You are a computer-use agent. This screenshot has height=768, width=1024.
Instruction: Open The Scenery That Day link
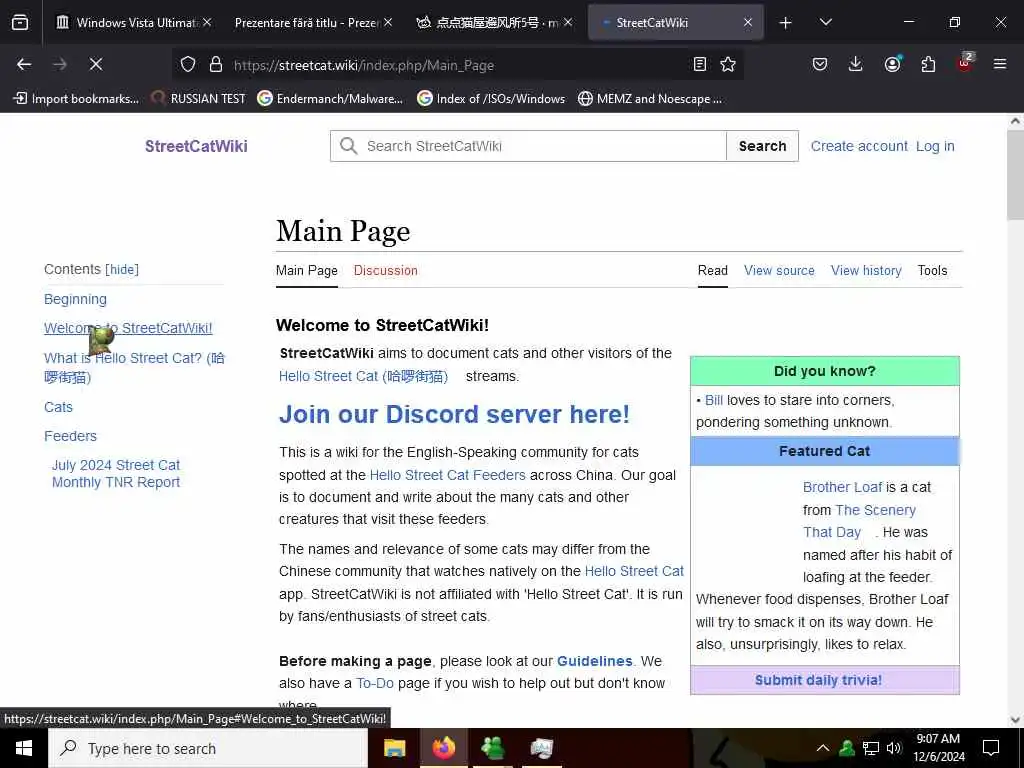859,521
